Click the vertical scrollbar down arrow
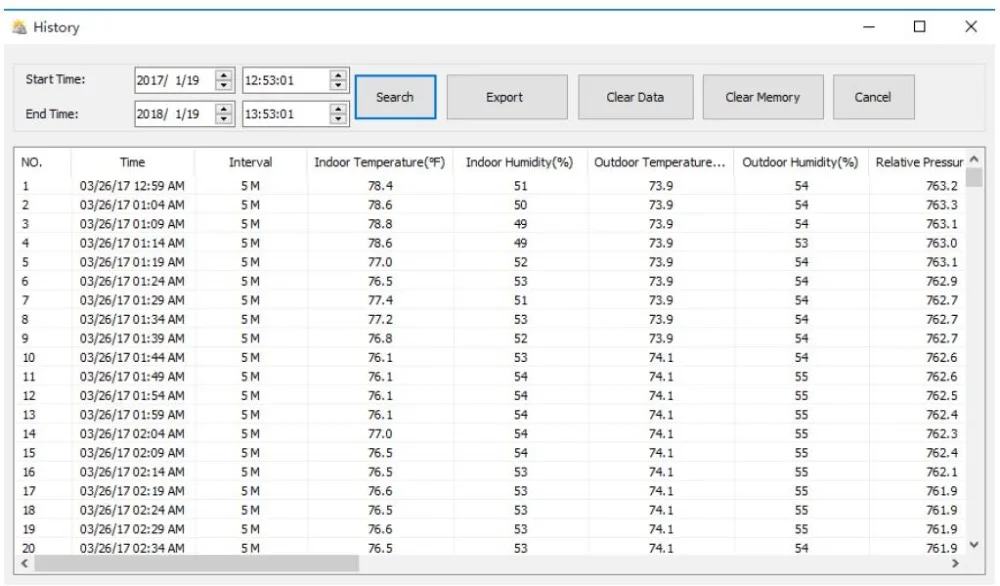 [x=974, y=545]
